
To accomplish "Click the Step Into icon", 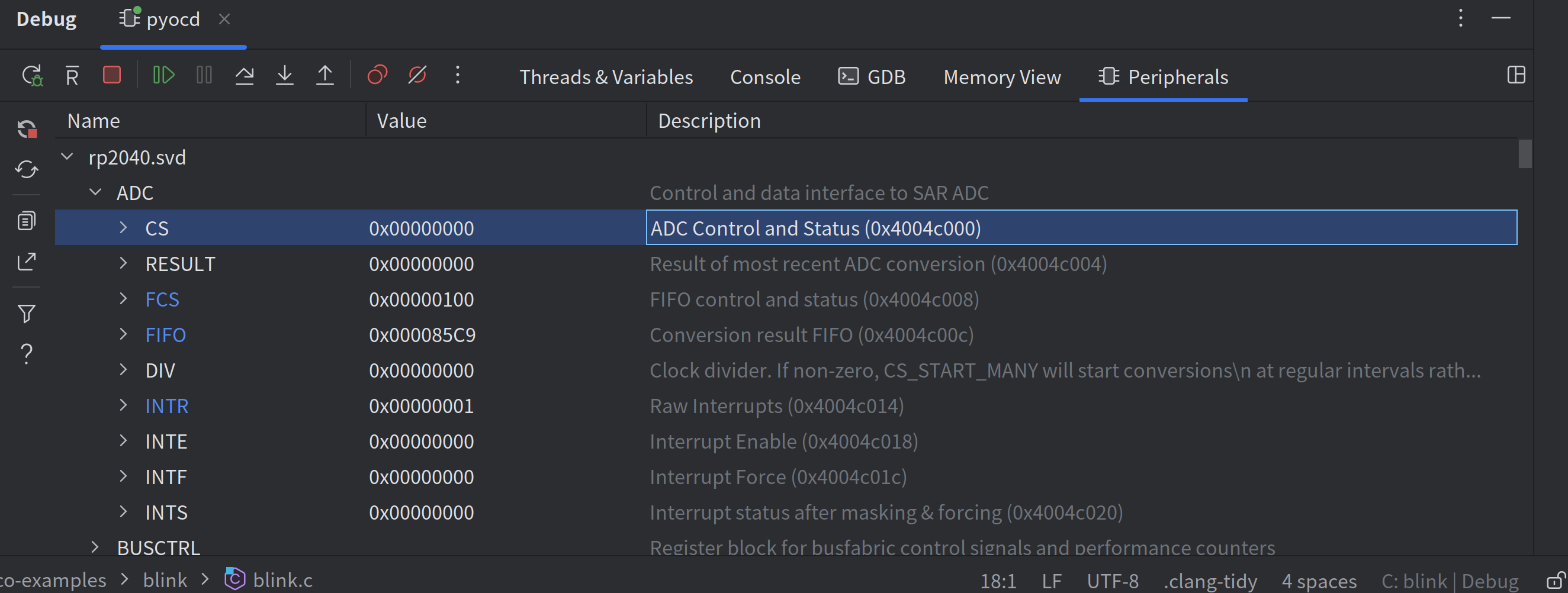I will (284, 75).
